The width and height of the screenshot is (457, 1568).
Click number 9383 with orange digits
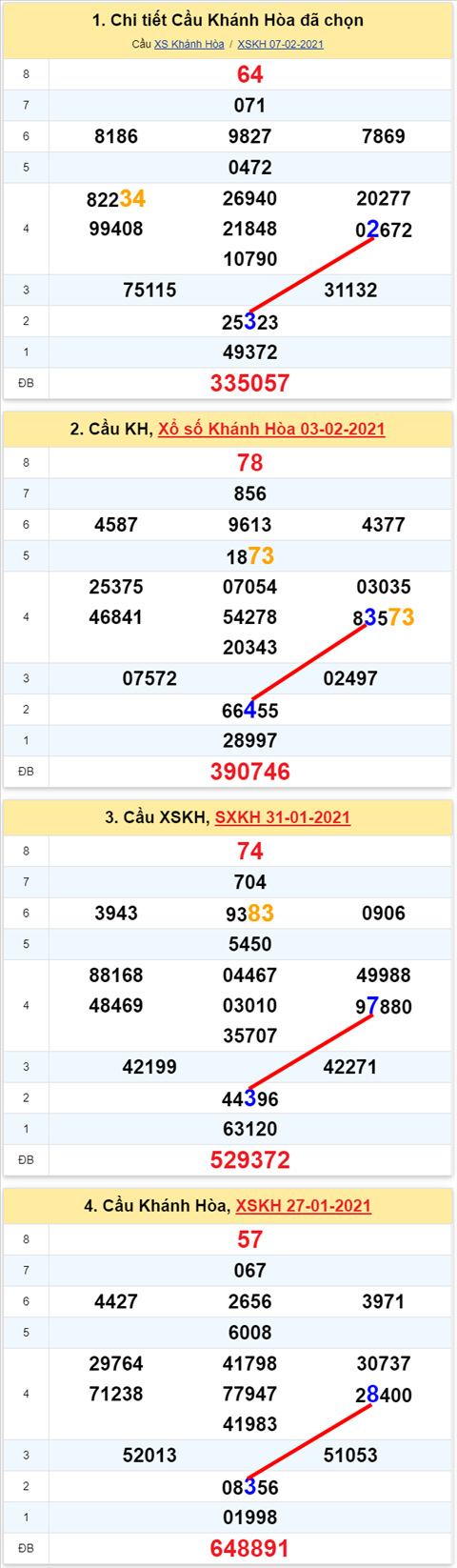coord(249,914)
